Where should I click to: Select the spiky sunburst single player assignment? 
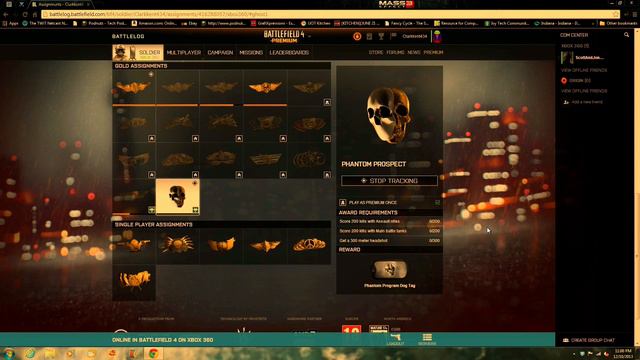[x=178, y=245]
